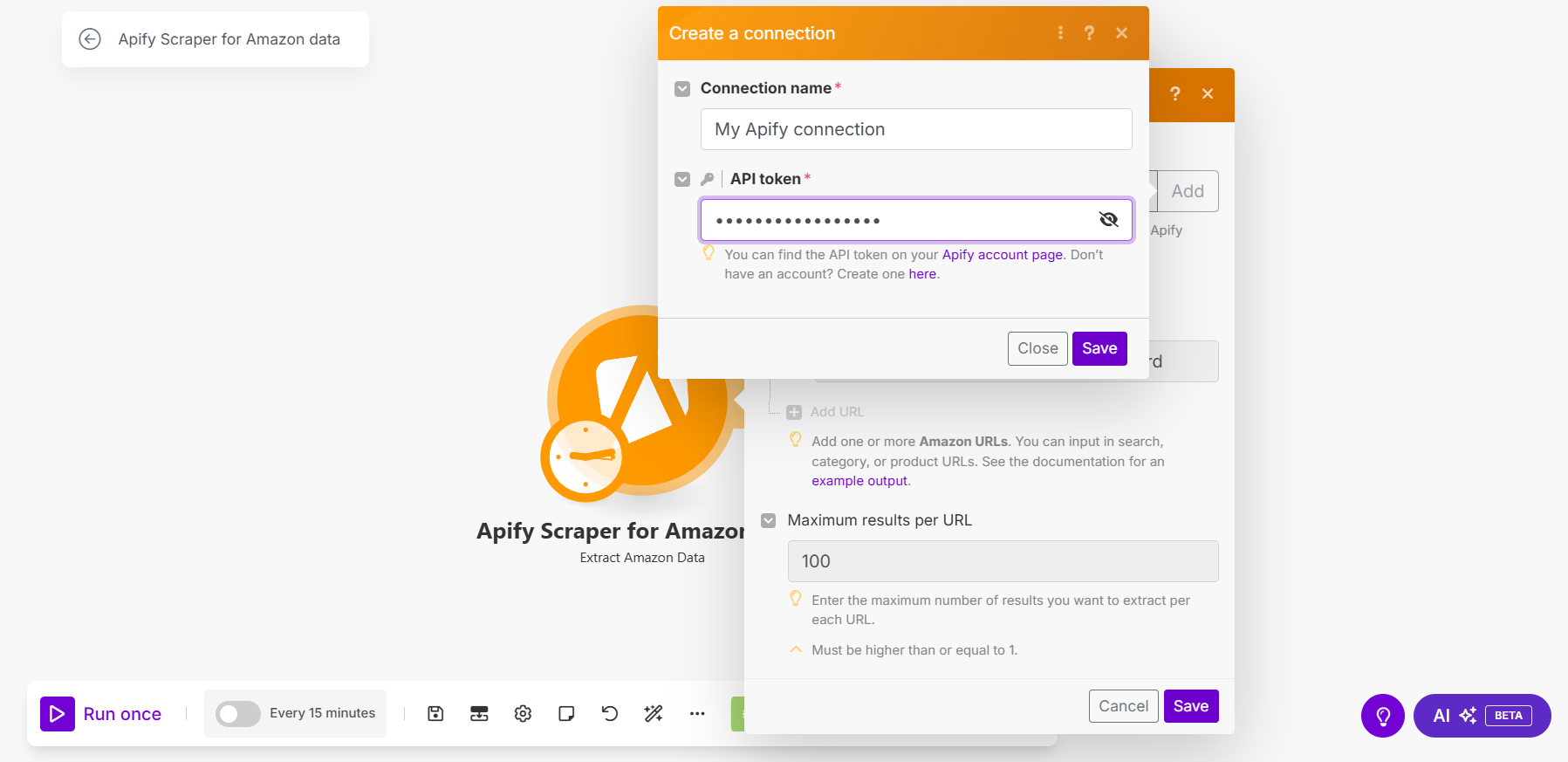1568x762 pixels.
Task: Click the save scenario disk icon
Action: click(435, 714)
